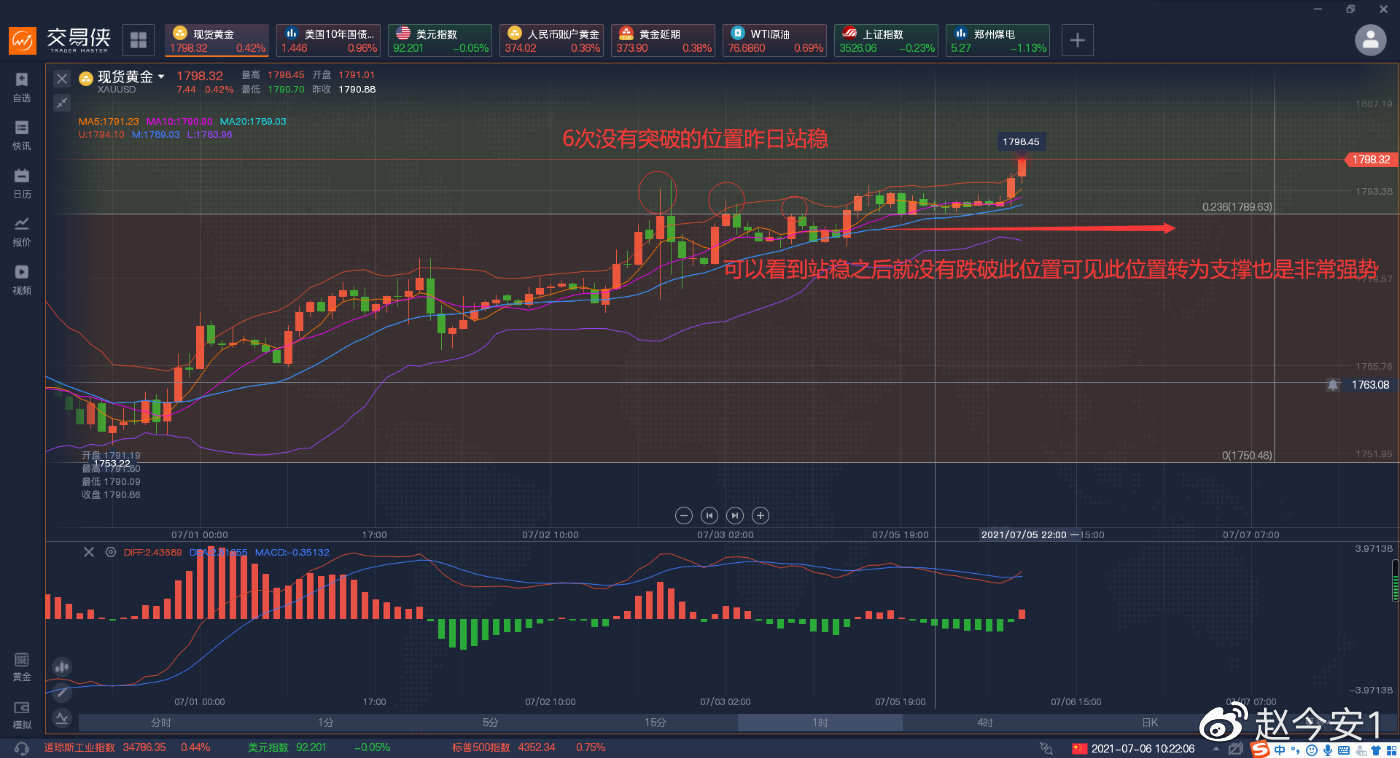Click the 标普500指数 ticker in status bar

tap(529, 747)
